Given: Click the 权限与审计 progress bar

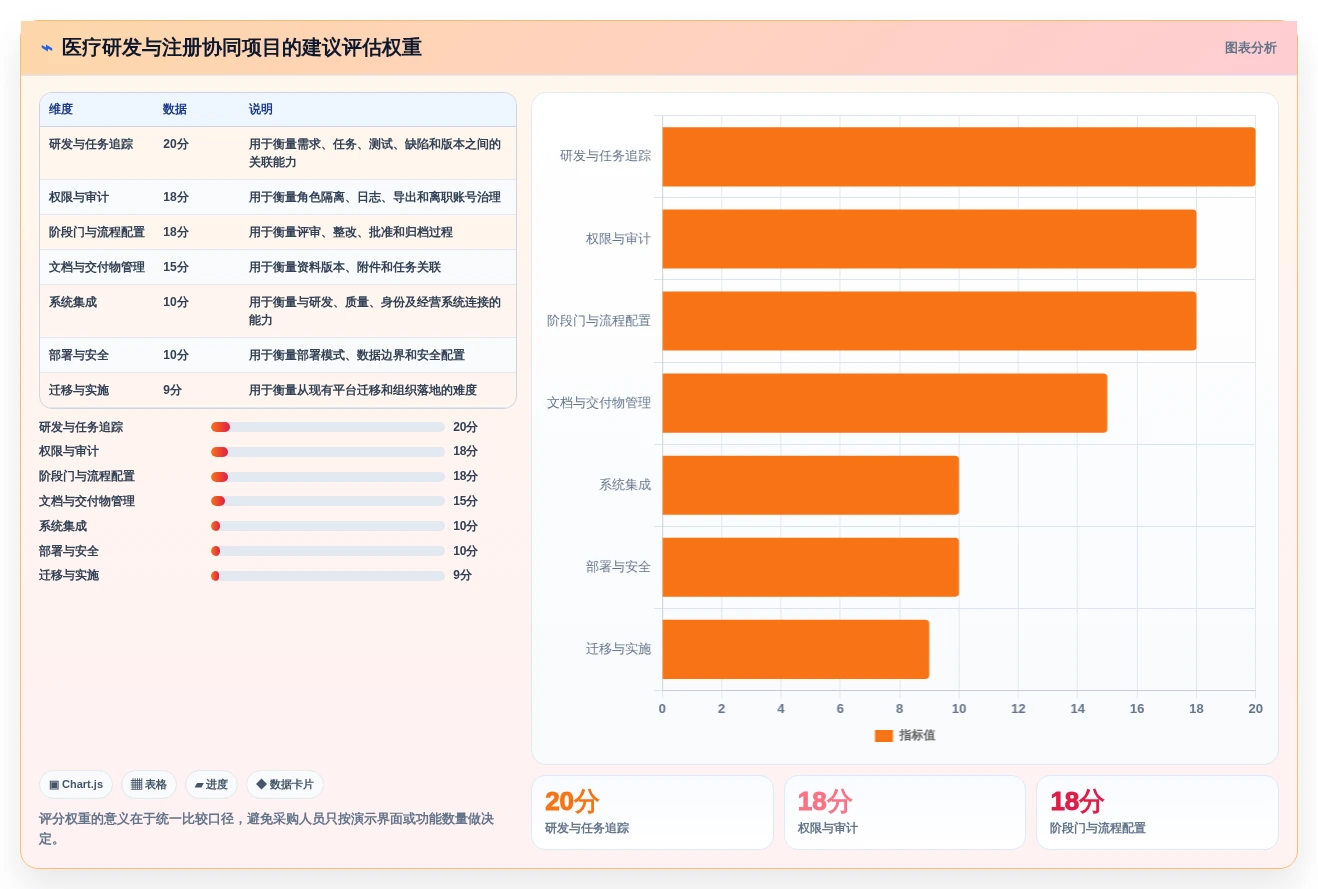Looking at the screenshot, I should coord(328,452).
